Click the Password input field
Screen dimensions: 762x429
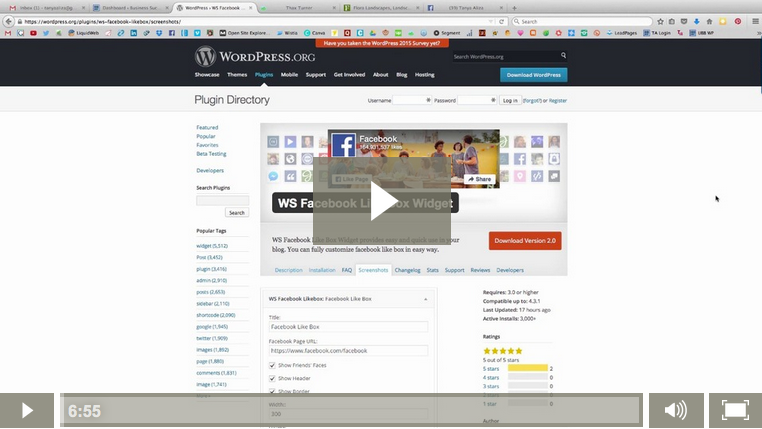[x=477, y=100]
